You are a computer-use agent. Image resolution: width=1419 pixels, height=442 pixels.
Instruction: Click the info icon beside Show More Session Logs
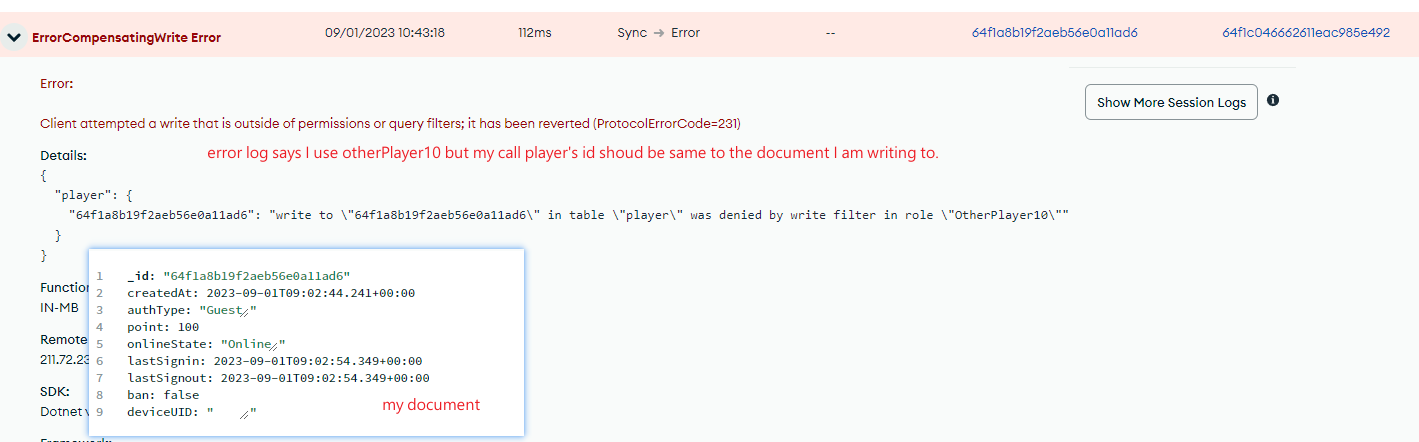coord(1273,101)
